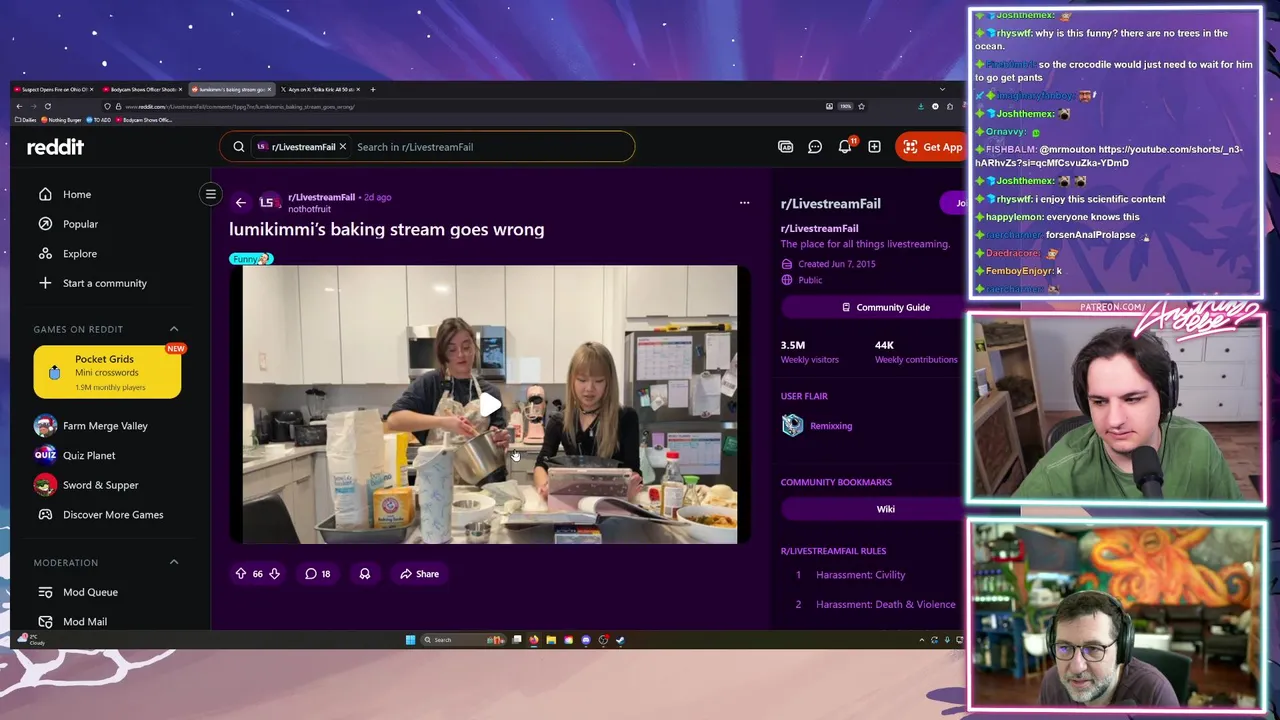Collapse the Moderation section

tap(174, 562)
